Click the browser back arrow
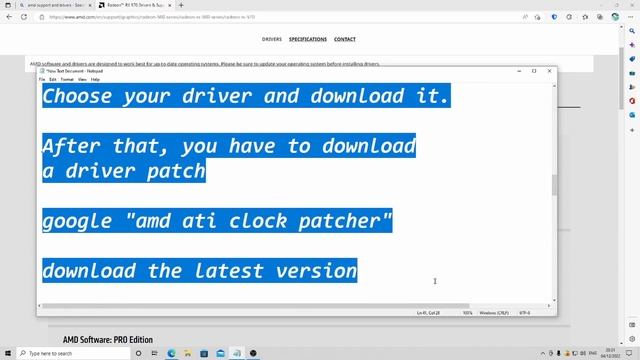Viewport: 640px width, 360px height. [9, 17]
